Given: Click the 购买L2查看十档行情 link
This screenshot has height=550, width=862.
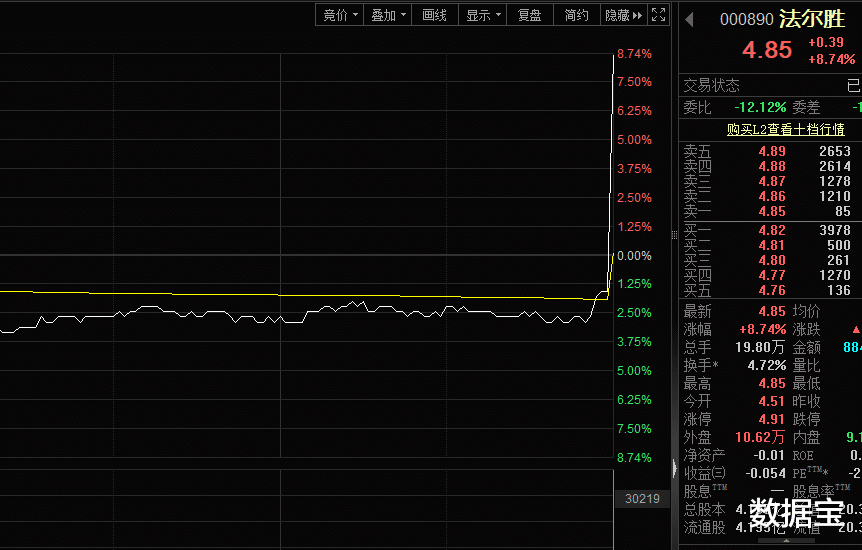Looking at the screenshot, I should (x=785, y=130).
